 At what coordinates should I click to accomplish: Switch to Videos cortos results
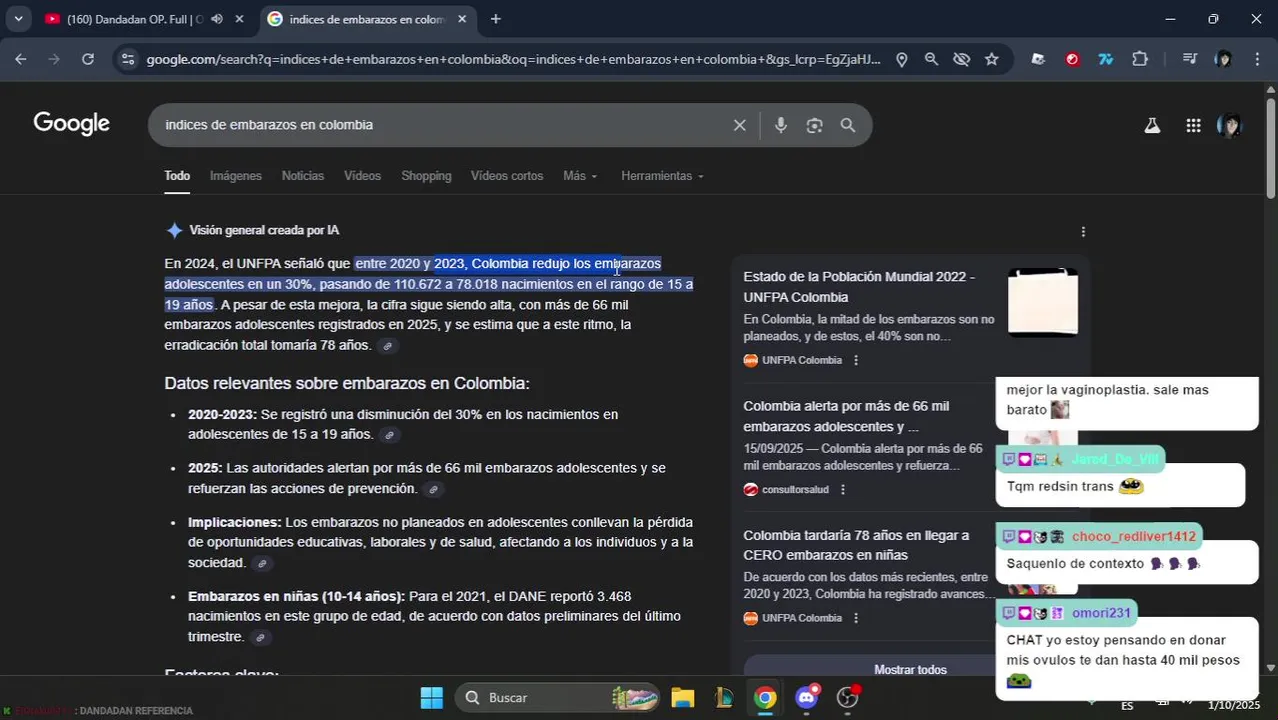click(507, 176)
